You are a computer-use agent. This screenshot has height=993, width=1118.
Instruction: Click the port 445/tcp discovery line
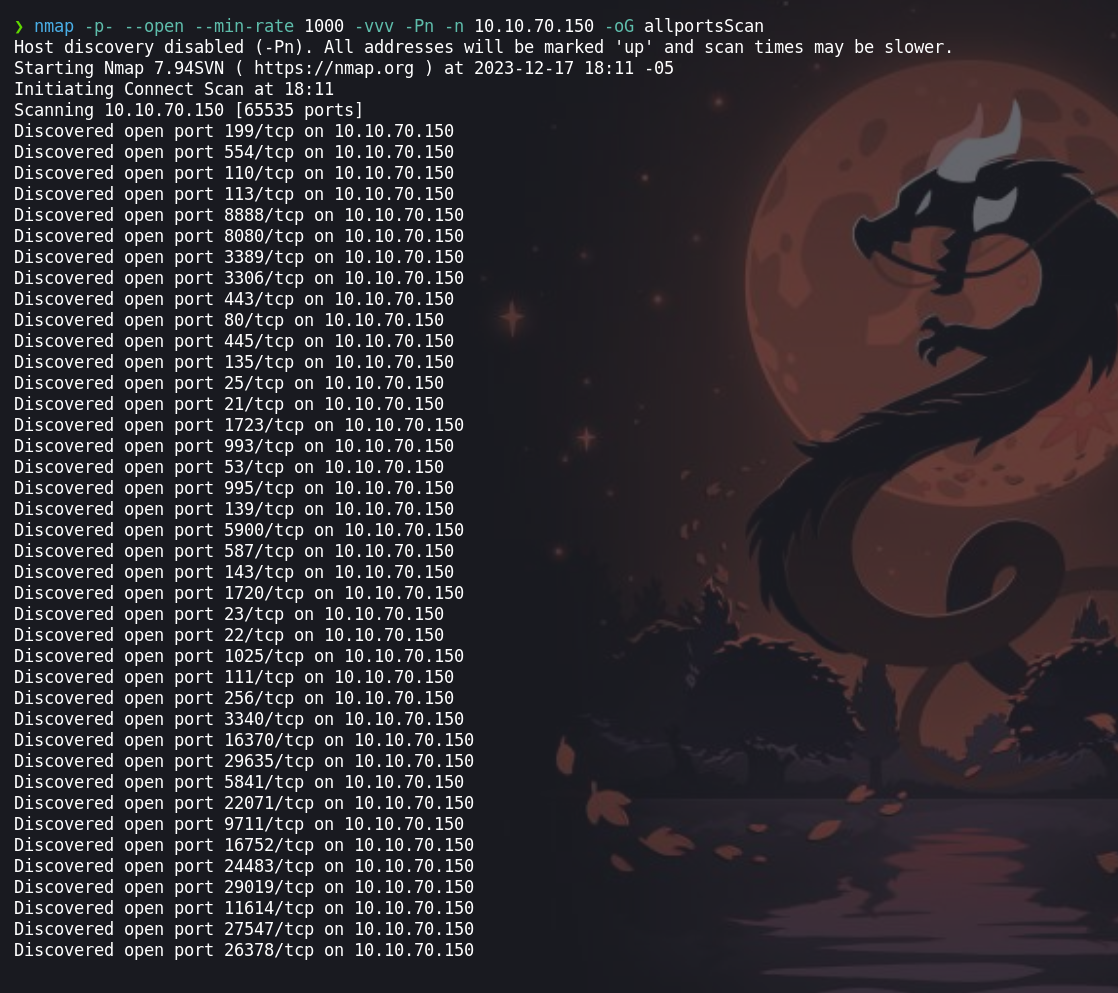click(234, 341)
